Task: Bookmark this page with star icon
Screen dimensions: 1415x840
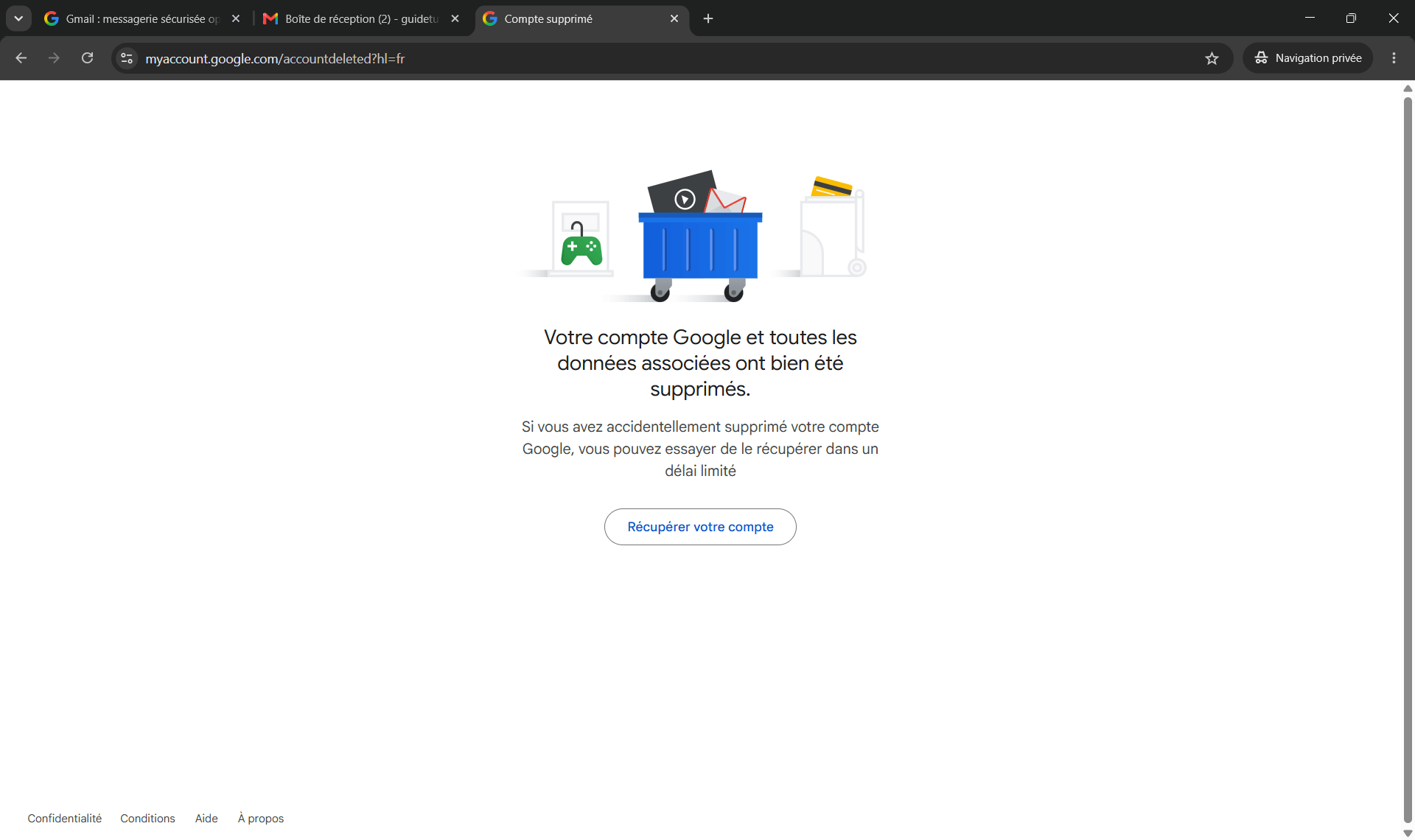Action: (x=1212, y=58)
